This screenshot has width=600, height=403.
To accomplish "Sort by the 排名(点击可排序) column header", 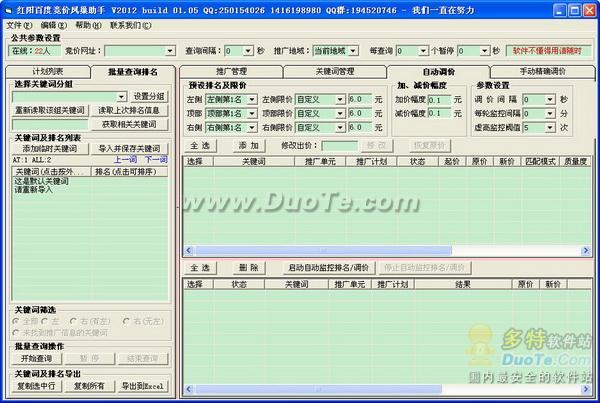I will (129, 172).
